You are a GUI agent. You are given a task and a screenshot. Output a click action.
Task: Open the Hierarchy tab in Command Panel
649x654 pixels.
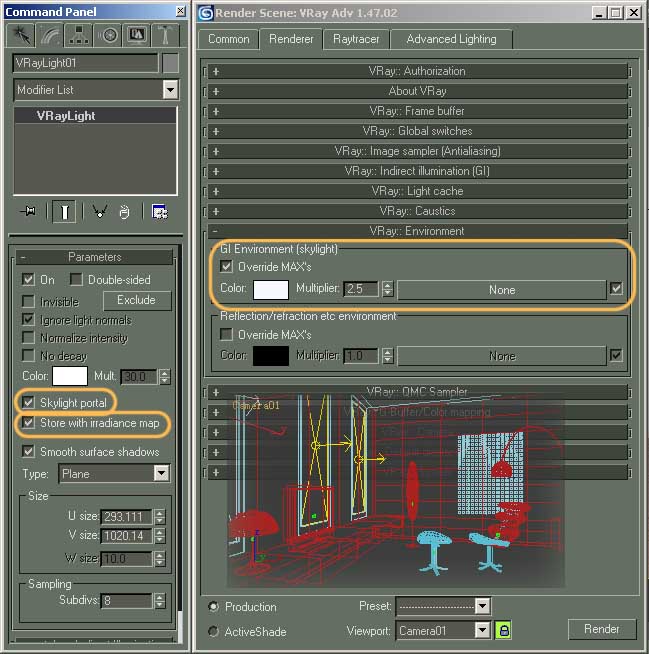pos(78,35)
